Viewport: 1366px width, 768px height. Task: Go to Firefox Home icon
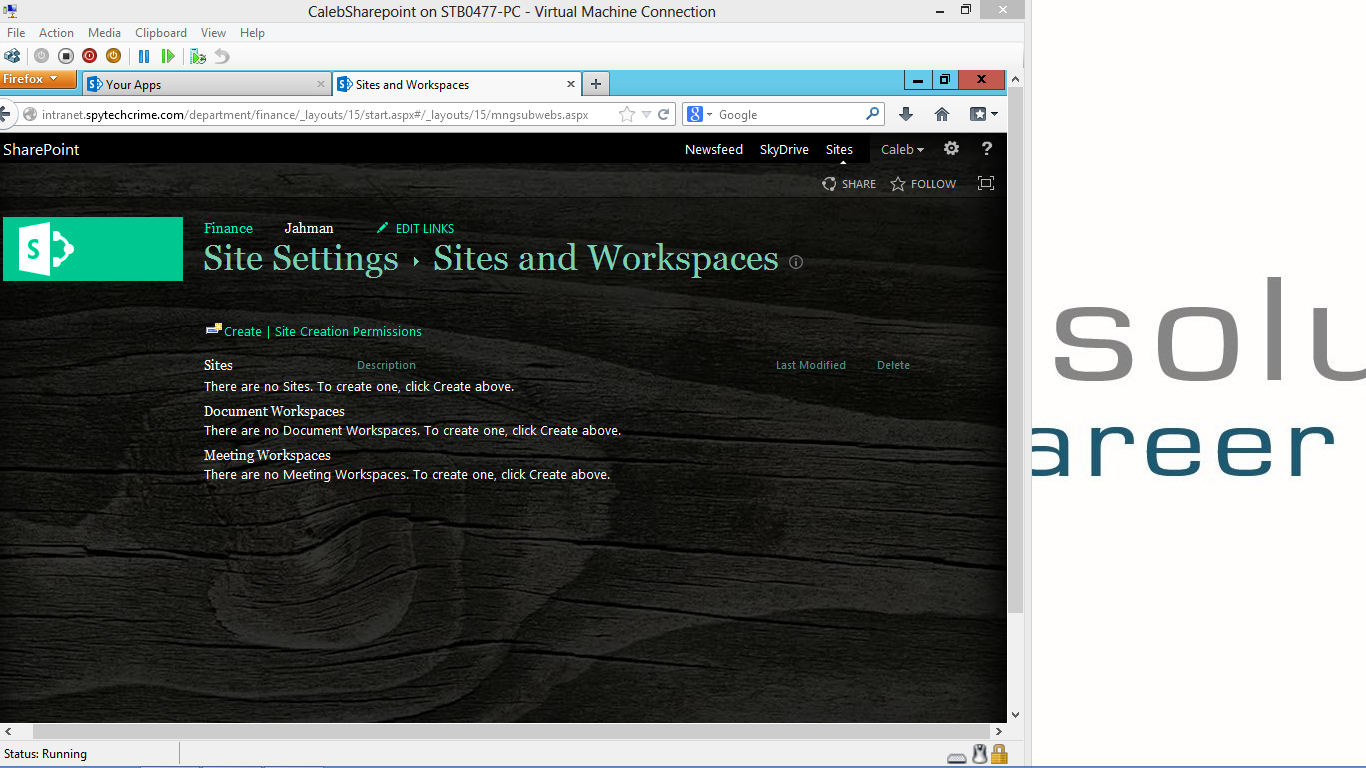coord(942,114)
